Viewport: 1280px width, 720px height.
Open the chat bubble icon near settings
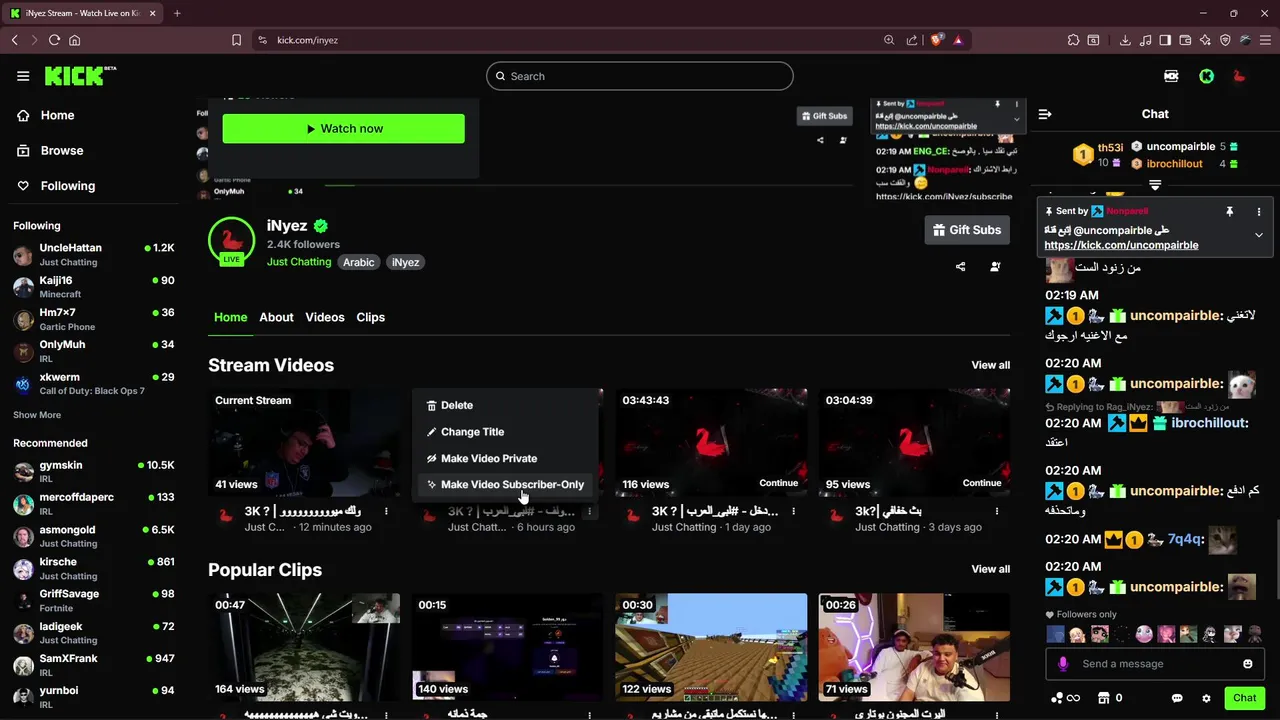[x=1177, y=698]
